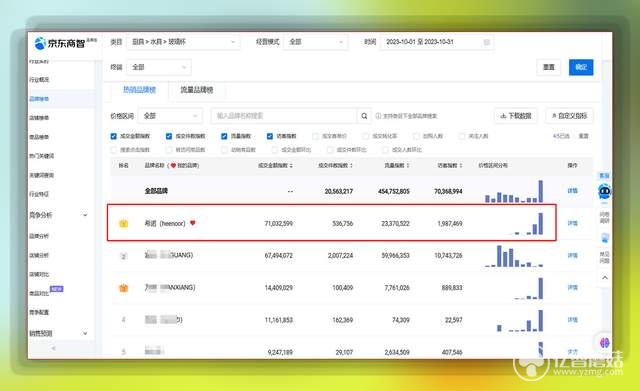Click the red heart beside heenoor
This screenshot has height=391, width=640.
tap(193, 223)
